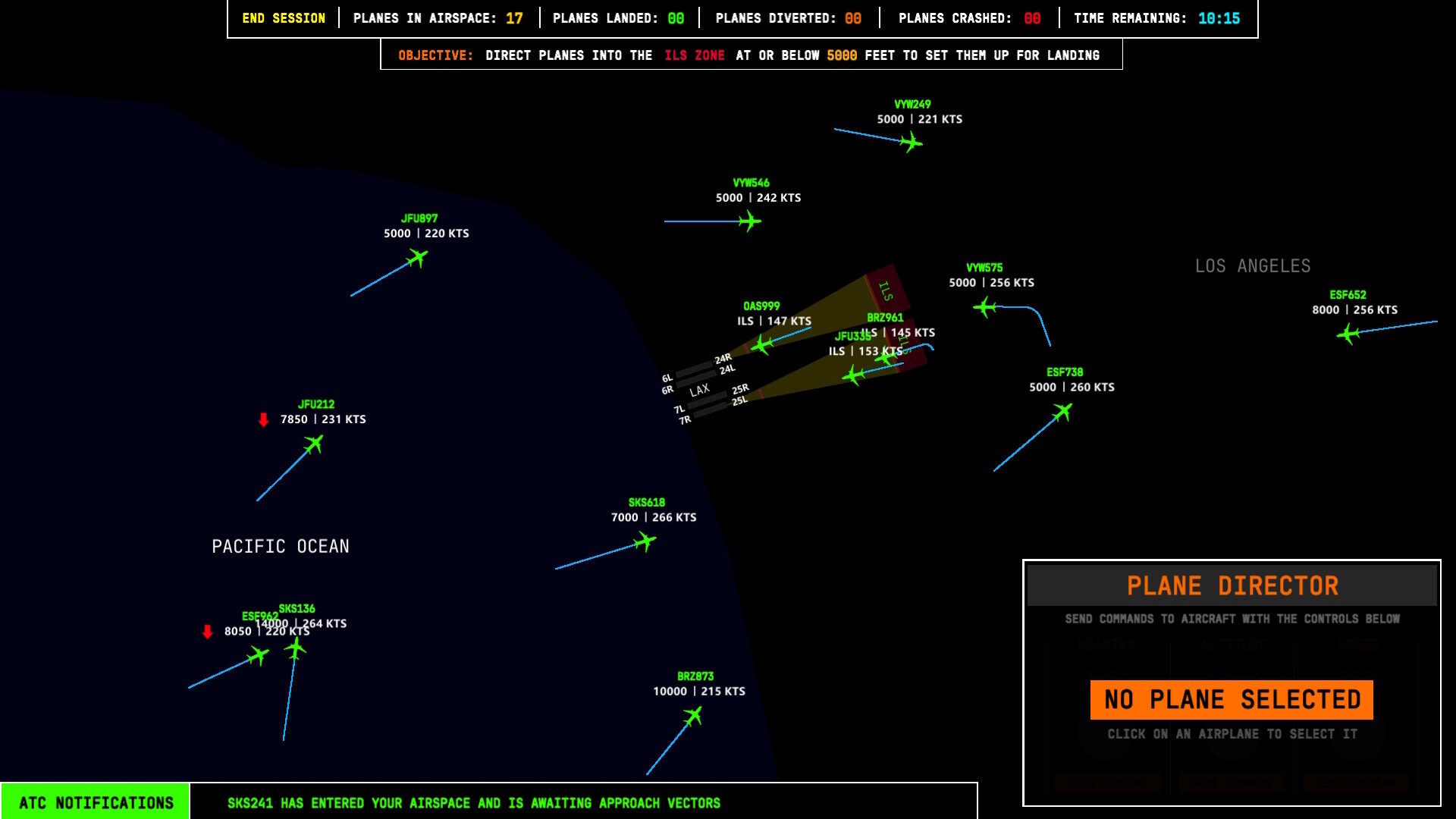Select the JFU897 aircraft over the coastline
This screenshot has width=1456, height=819.
pos(417,258)
